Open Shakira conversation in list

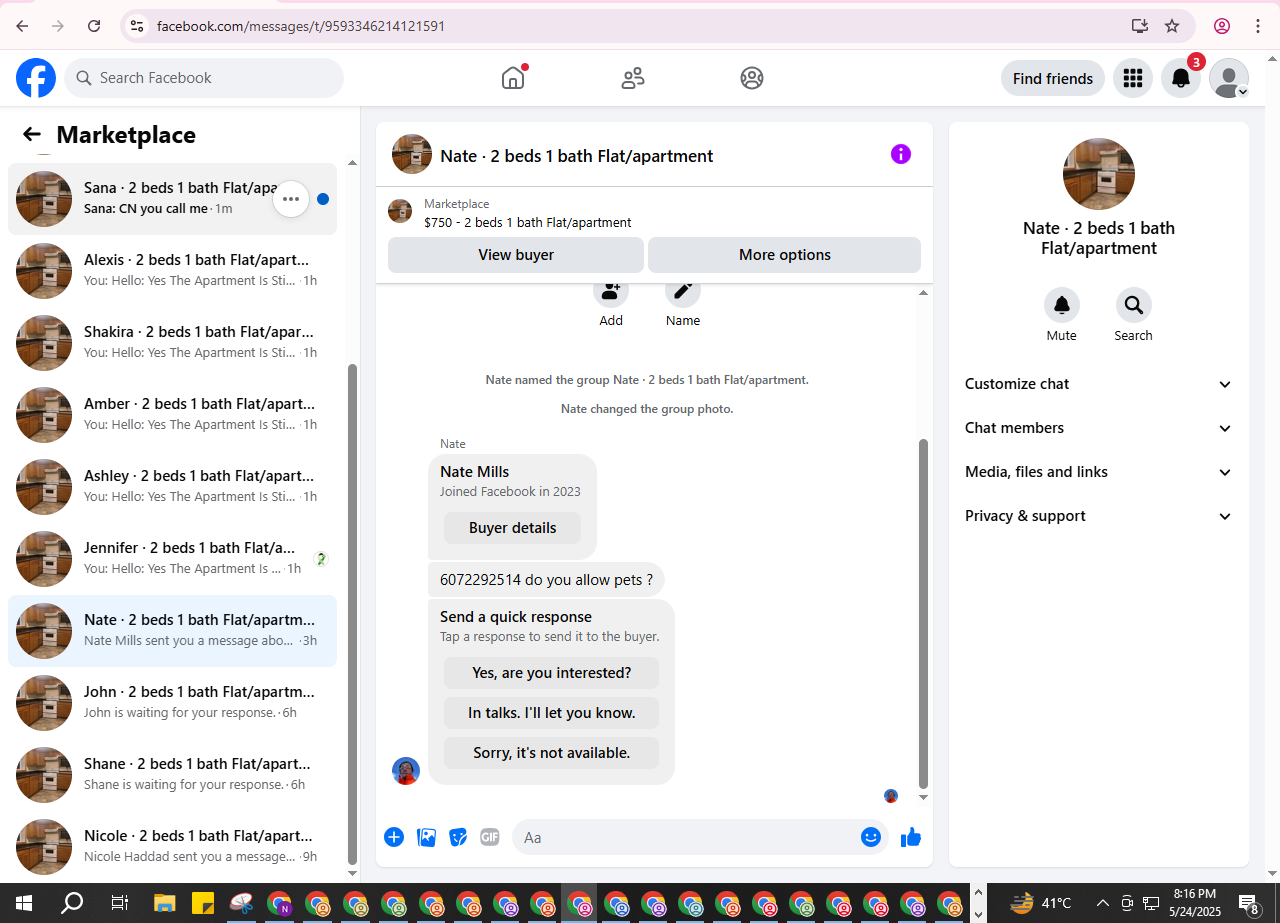[172, 343]
